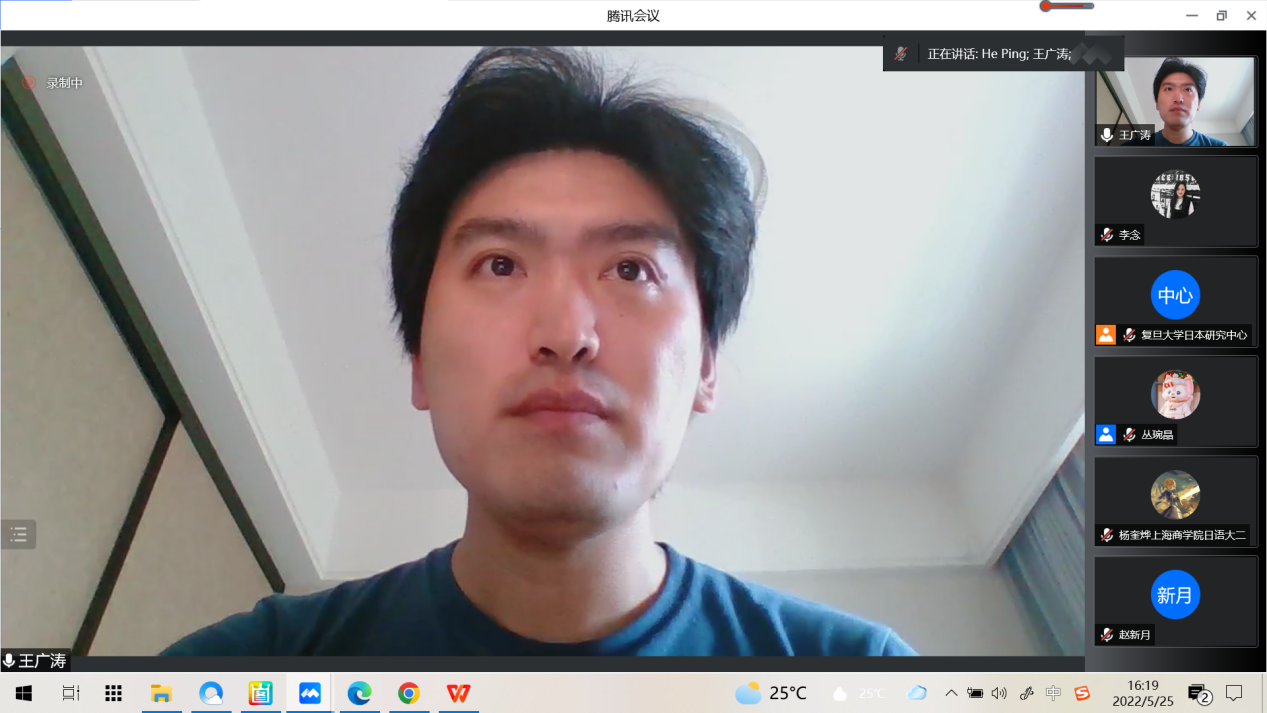Open the Tencent Meeting icon in the taskbar
Screen dimensions: 1267x713
point(309,692)
